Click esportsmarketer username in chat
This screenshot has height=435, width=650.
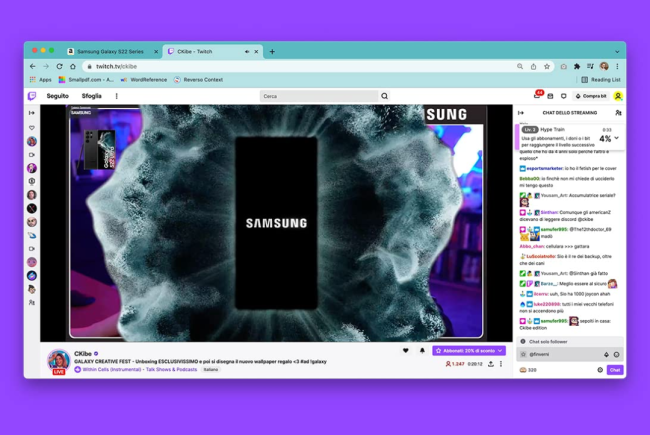(545, 168)
